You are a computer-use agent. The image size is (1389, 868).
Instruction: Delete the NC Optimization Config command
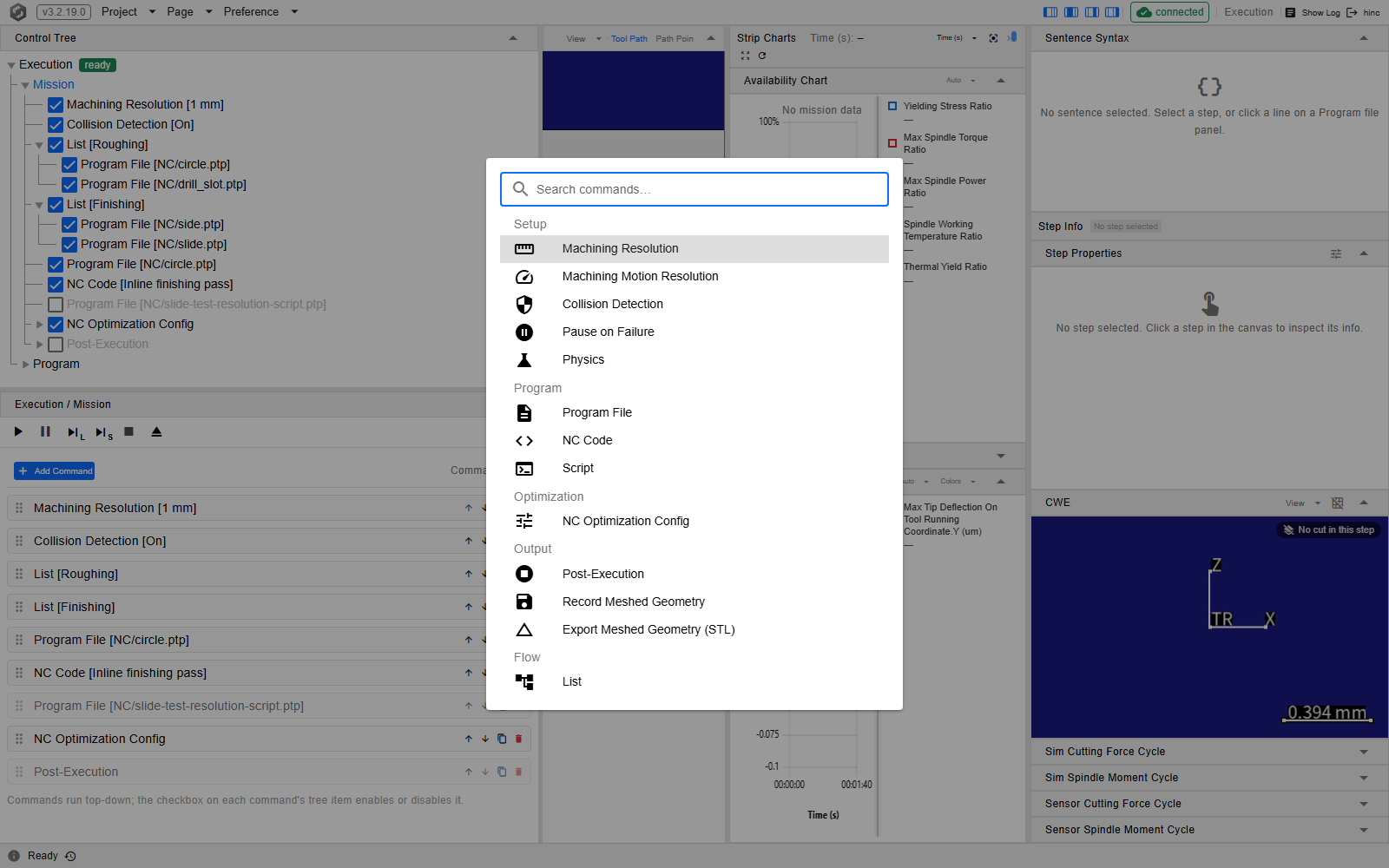[x=519, y=739]
